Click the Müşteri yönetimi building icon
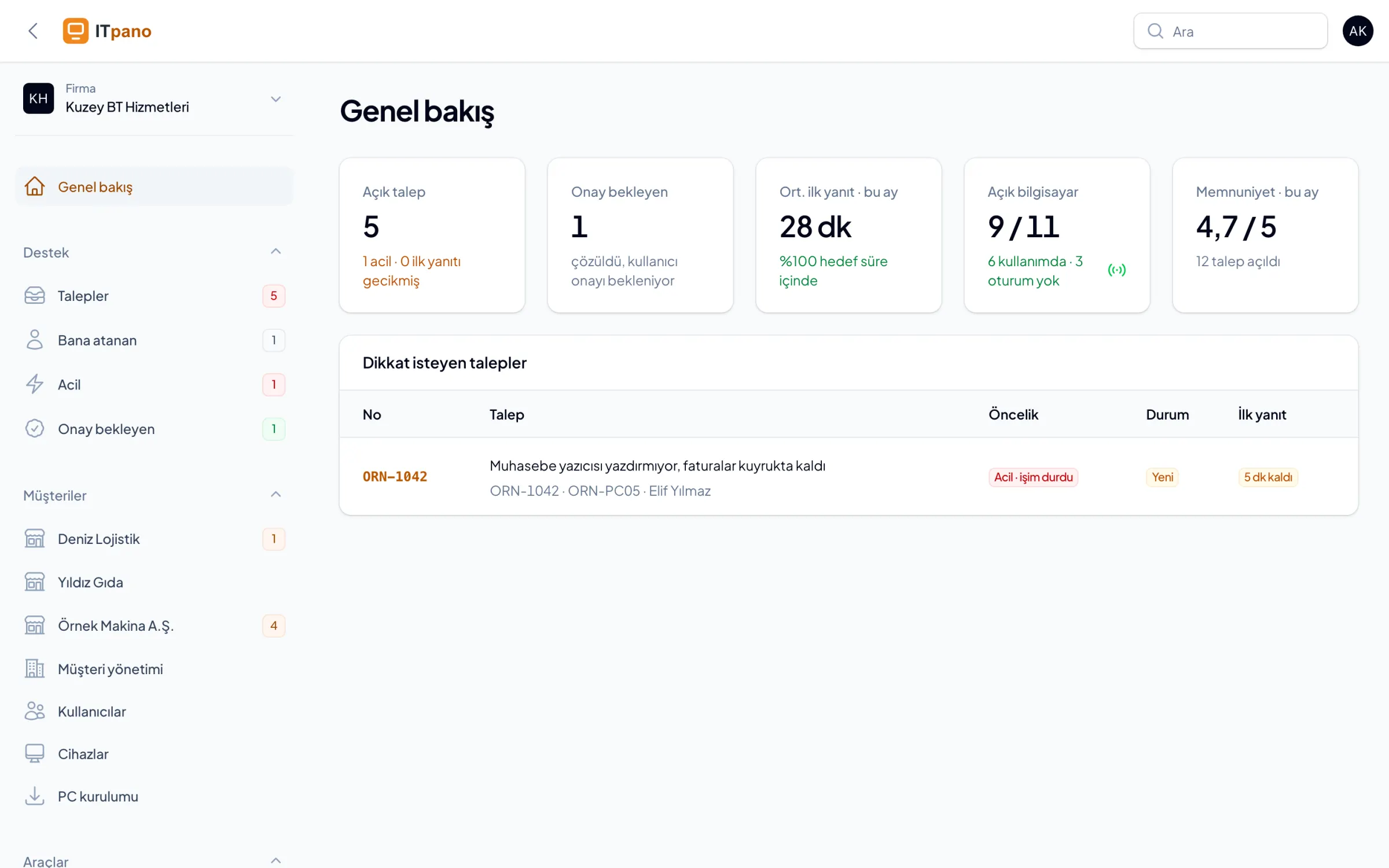 click(35, 668)
